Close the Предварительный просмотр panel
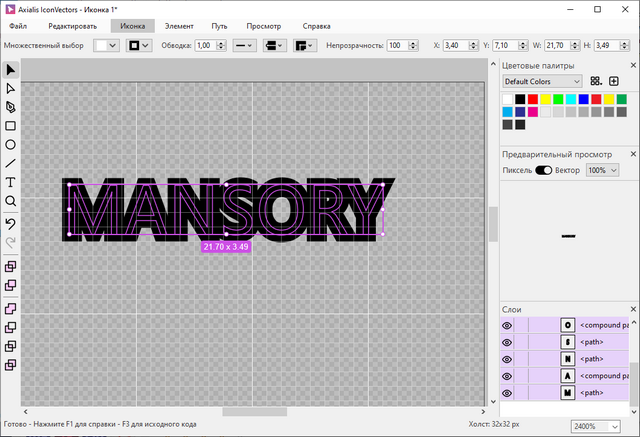This screenshot has height=437, width=640. 633,154
